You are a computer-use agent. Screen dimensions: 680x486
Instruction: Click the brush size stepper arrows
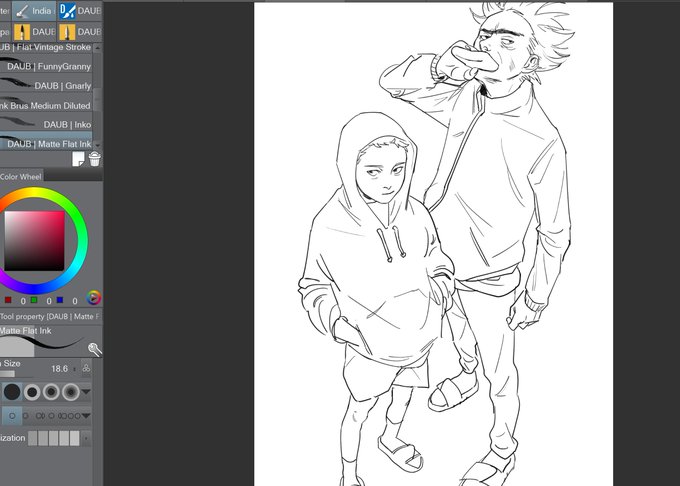75,369
